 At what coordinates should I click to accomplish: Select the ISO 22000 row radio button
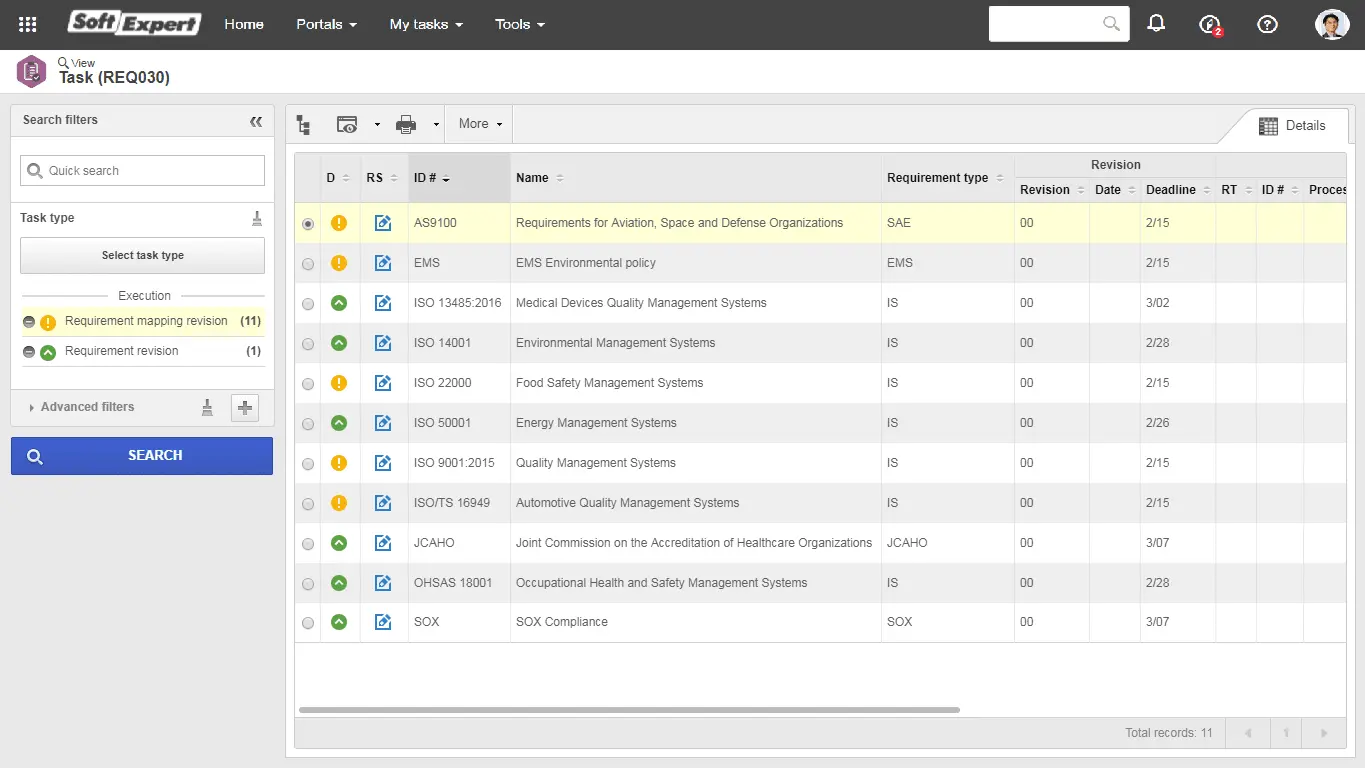coord(308,384)
